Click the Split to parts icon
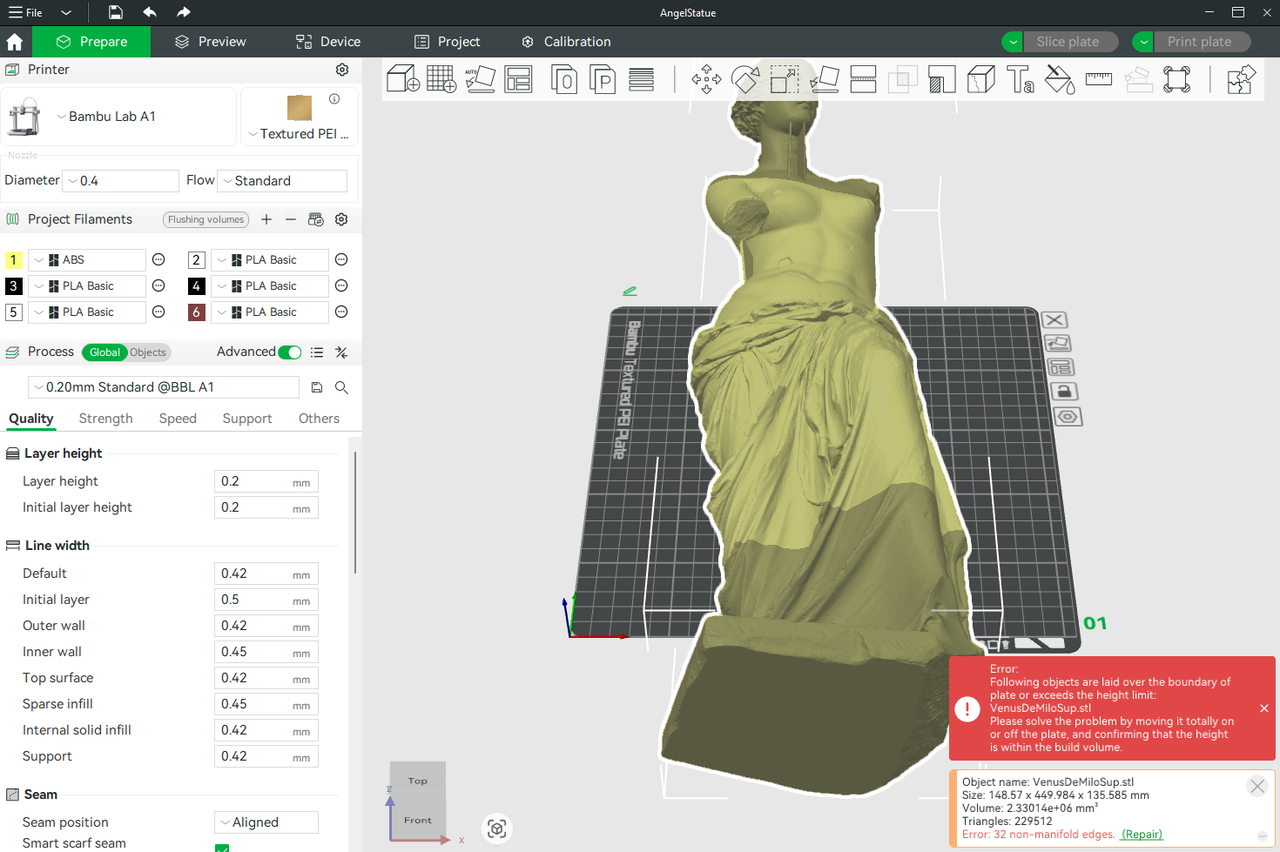The height and width of the screenshot is (852, 1280). click(603, 79)
